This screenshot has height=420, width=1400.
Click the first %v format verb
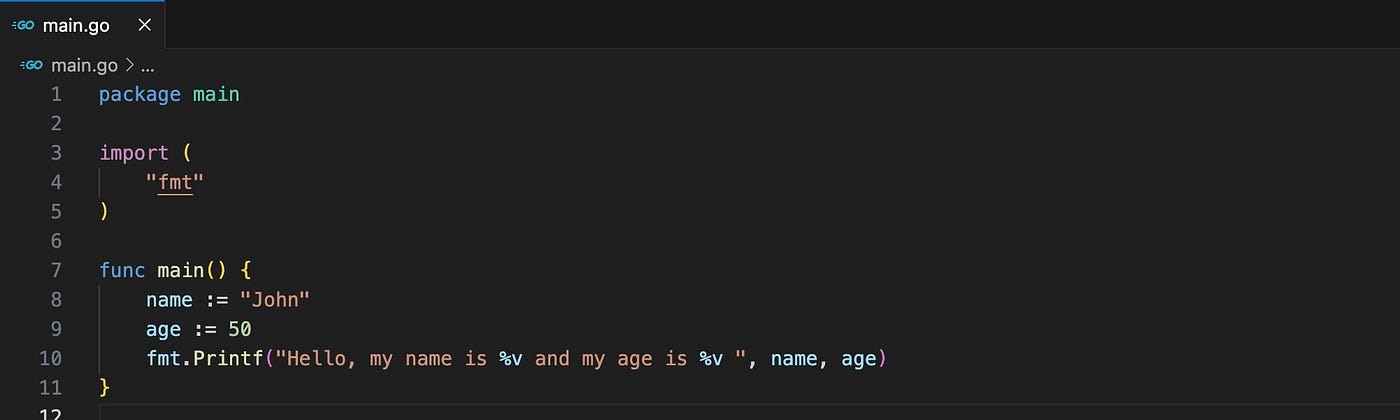510,358
